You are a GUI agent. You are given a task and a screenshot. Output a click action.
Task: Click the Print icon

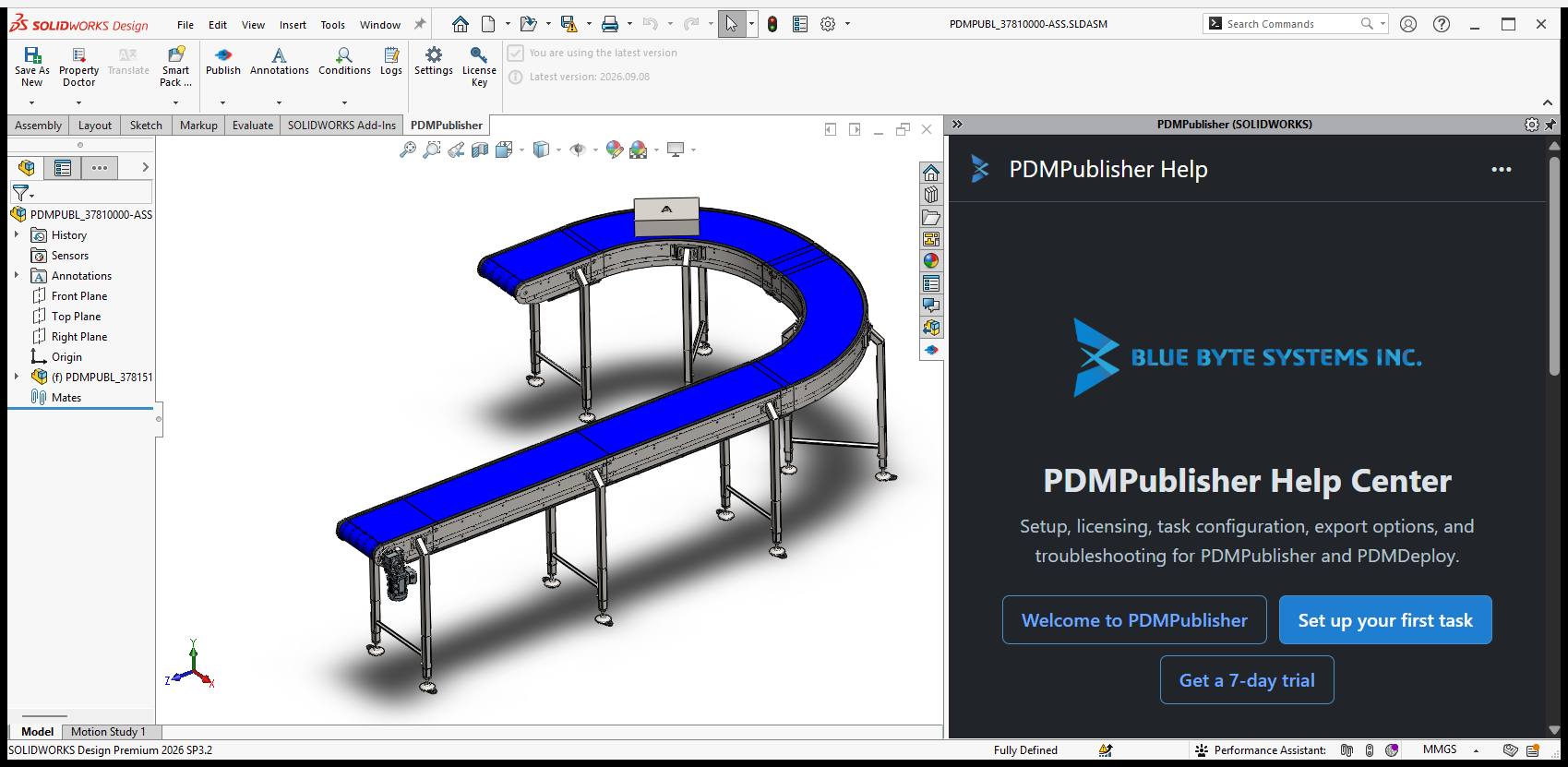[x=610, y=24]
